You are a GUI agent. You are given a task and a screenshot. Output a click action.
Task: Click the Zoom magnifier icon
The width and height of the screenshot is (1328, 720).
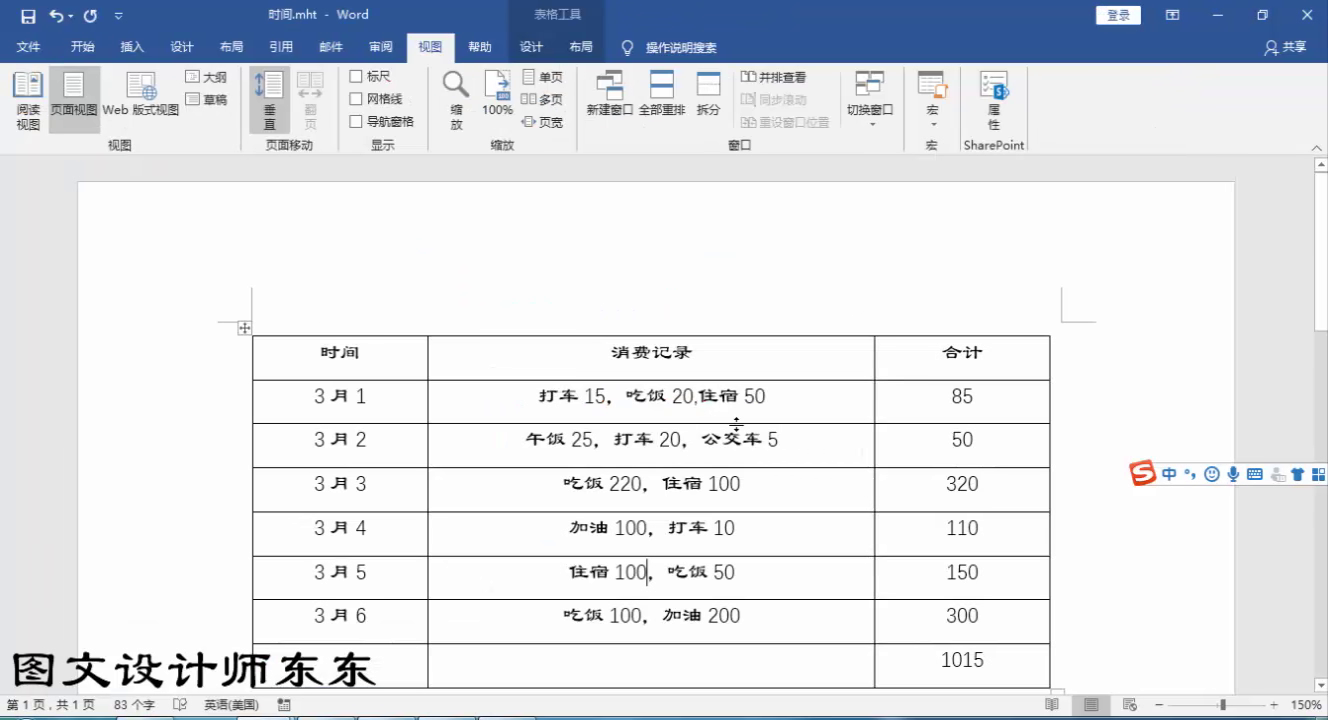point(456,100)
